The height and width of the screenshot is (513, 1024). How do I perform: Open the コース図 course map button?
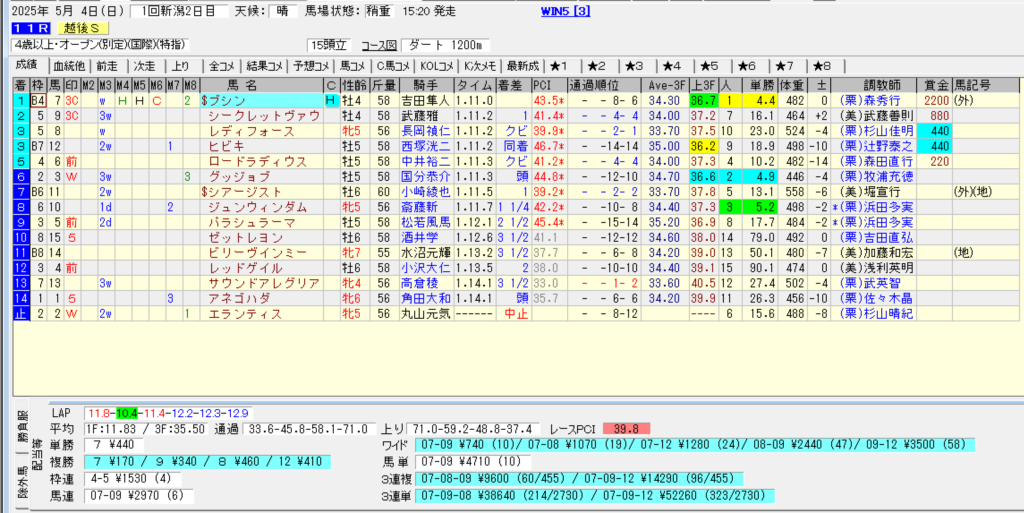point(379,46)
